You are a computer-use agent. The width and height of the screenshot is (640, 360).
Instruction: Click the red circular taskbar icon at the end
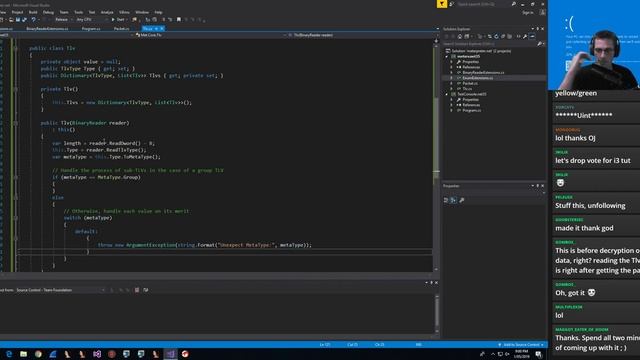[x=185, y=354]
